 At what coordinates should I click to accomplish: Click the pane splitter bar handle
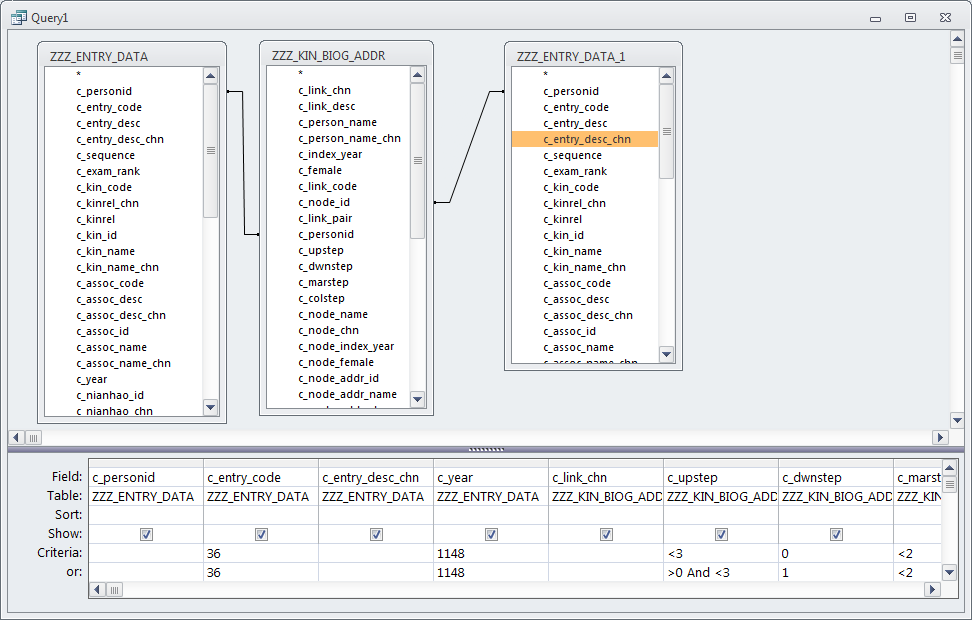(486, 449)
